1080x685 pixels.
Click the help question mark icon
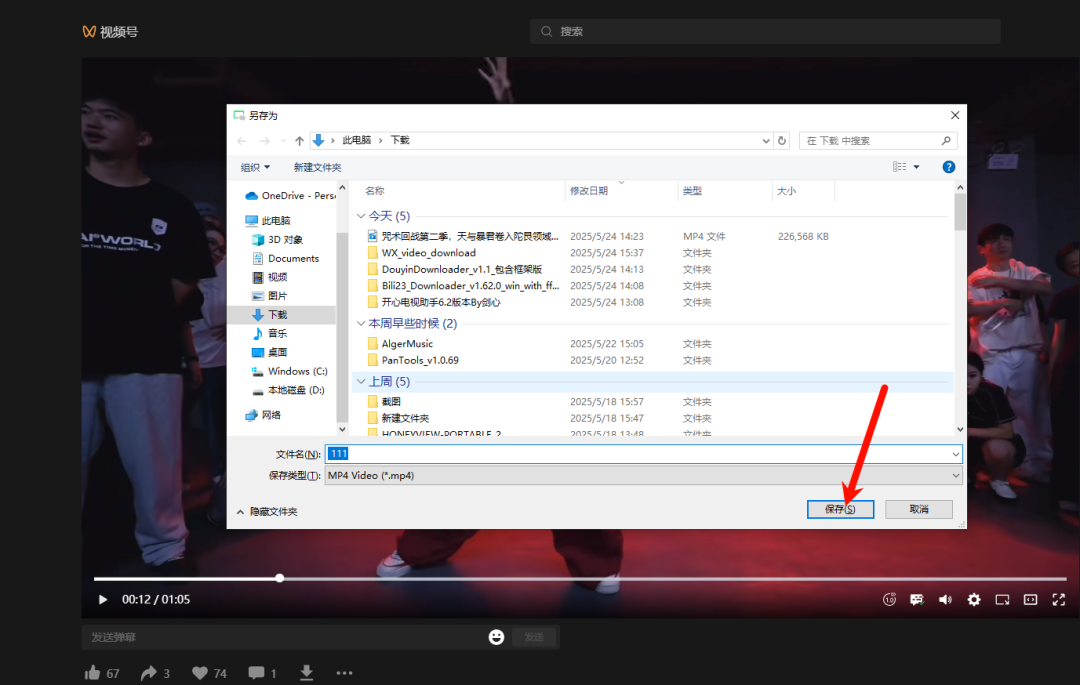point(948,167)
